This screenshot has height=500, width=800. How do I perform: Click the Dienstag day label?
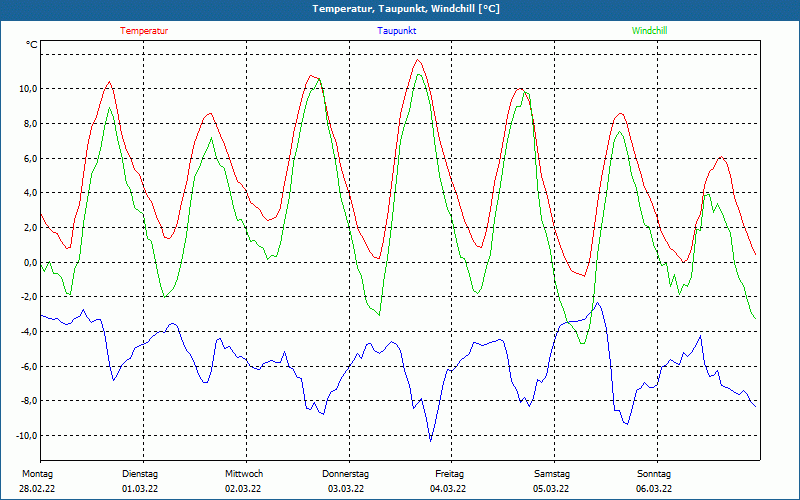point(140,474)
